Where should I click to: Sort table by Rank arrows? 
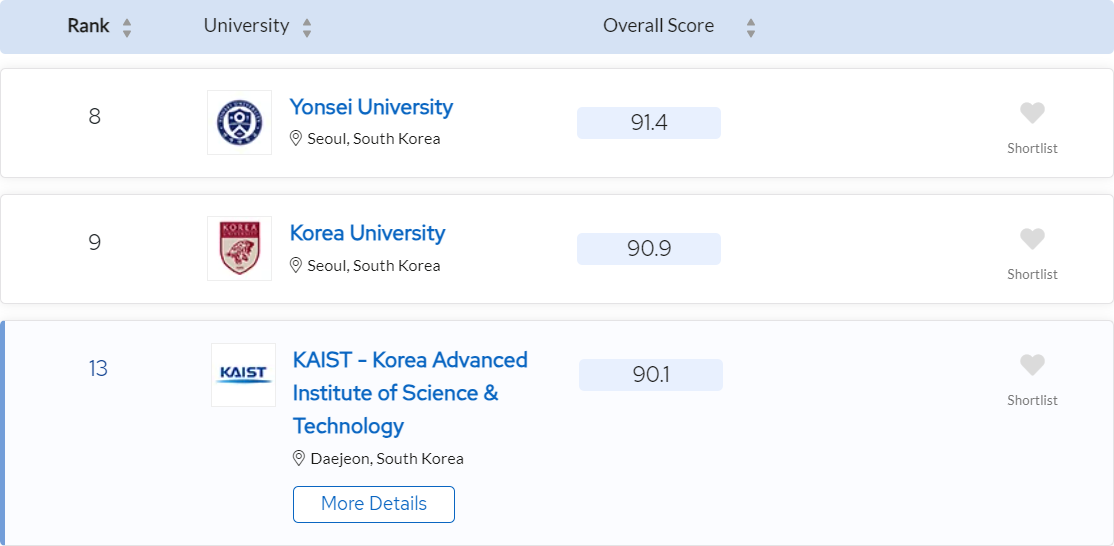tap(127, 28)
